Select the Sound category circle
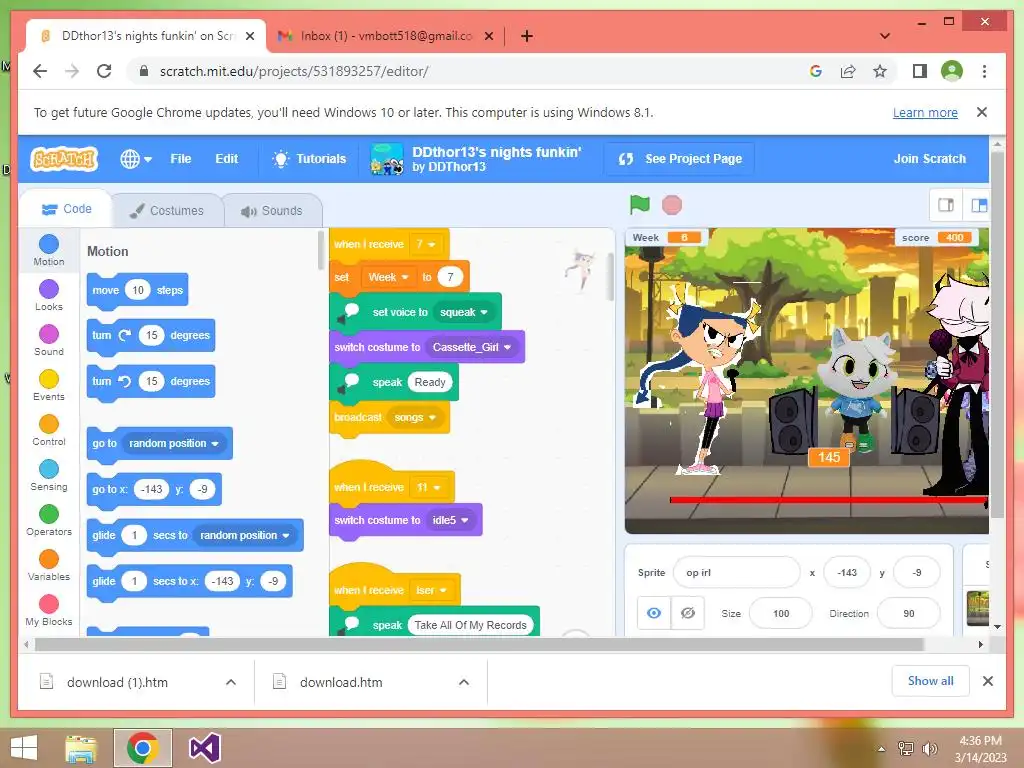1024x768 pixels. click(x=49, y=334)
